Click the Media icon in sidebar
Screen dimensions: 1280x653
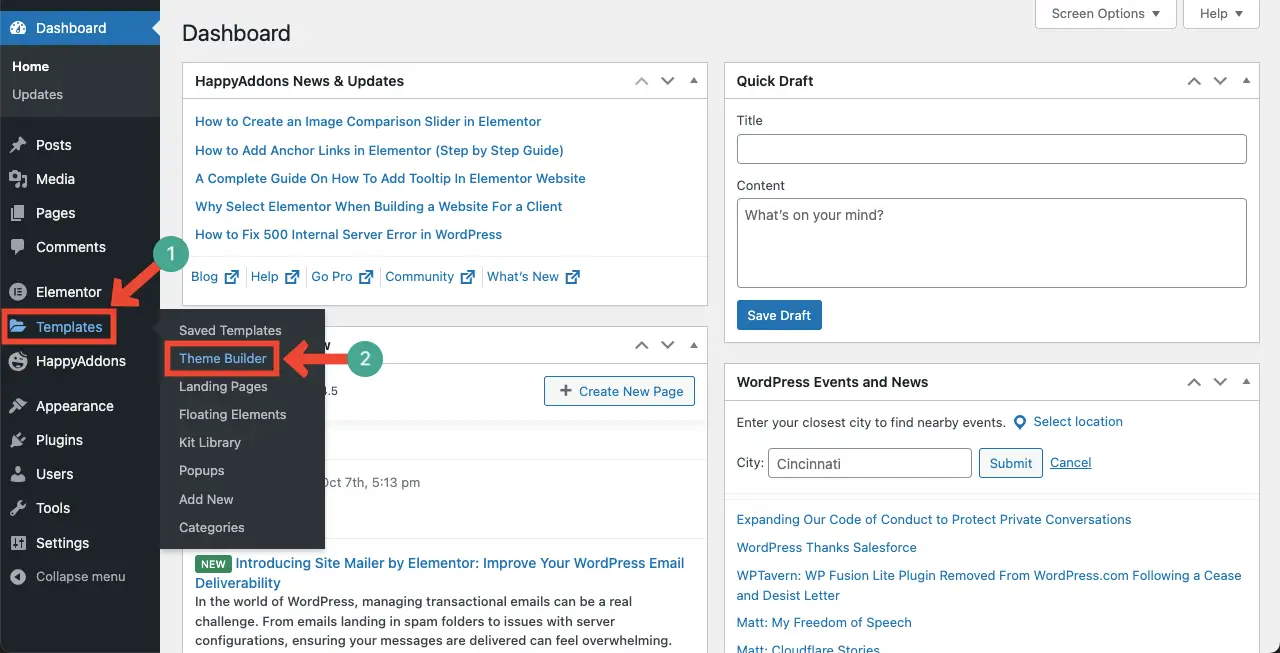point(18,179)
